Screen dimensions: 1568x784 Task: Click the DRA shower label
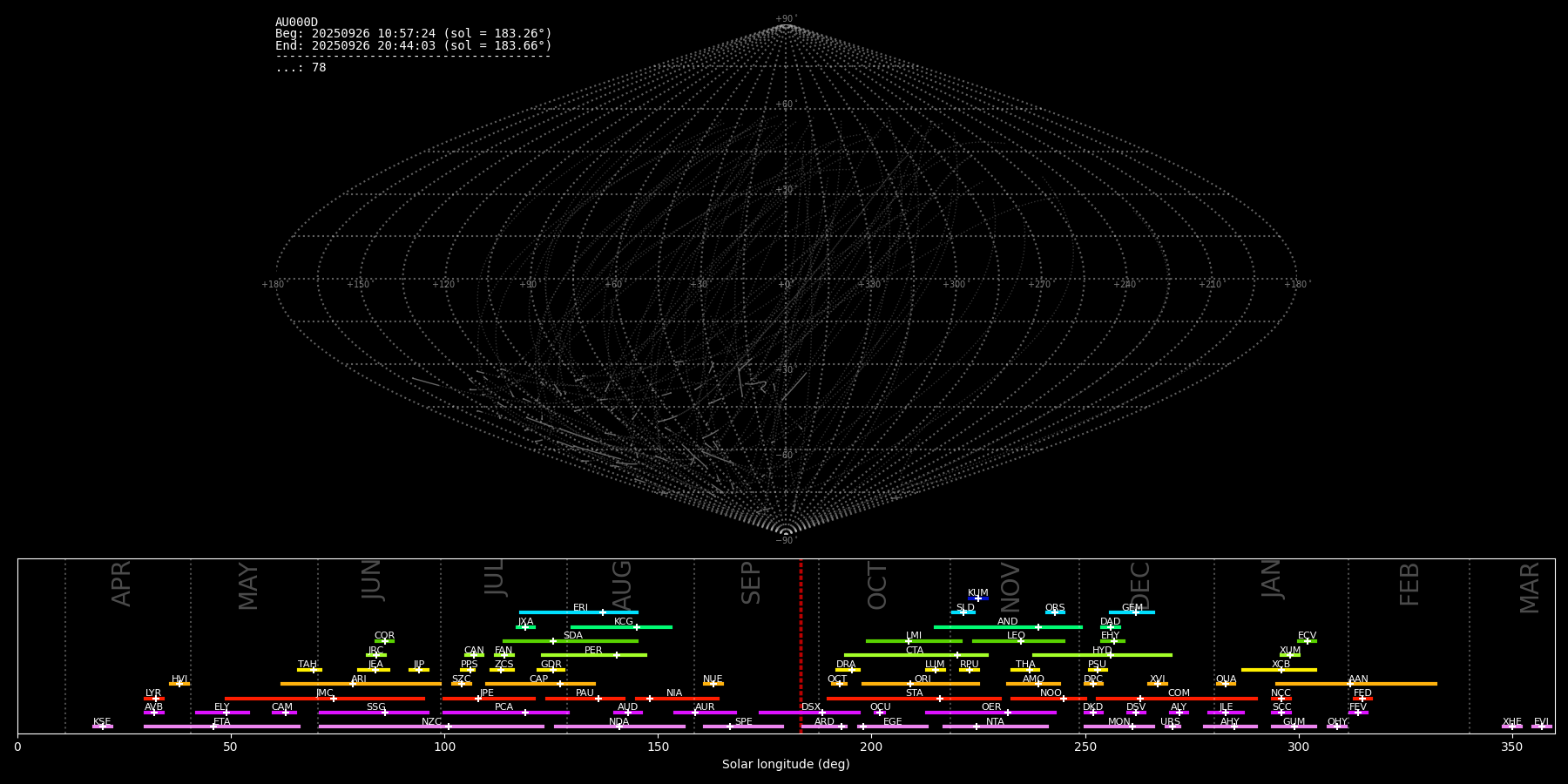[x=846, y=665]
